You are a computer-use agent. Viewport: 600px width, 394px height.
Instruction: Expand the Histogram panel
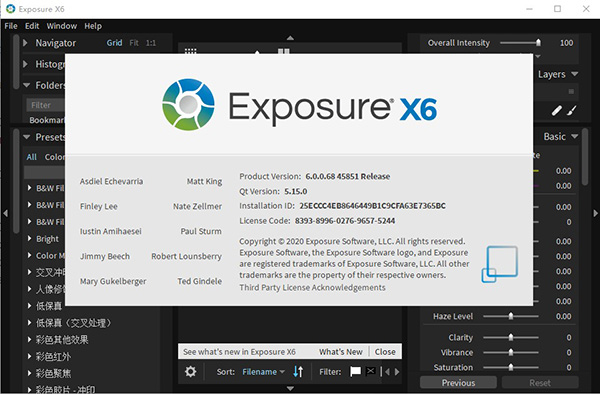click(25, 64)
